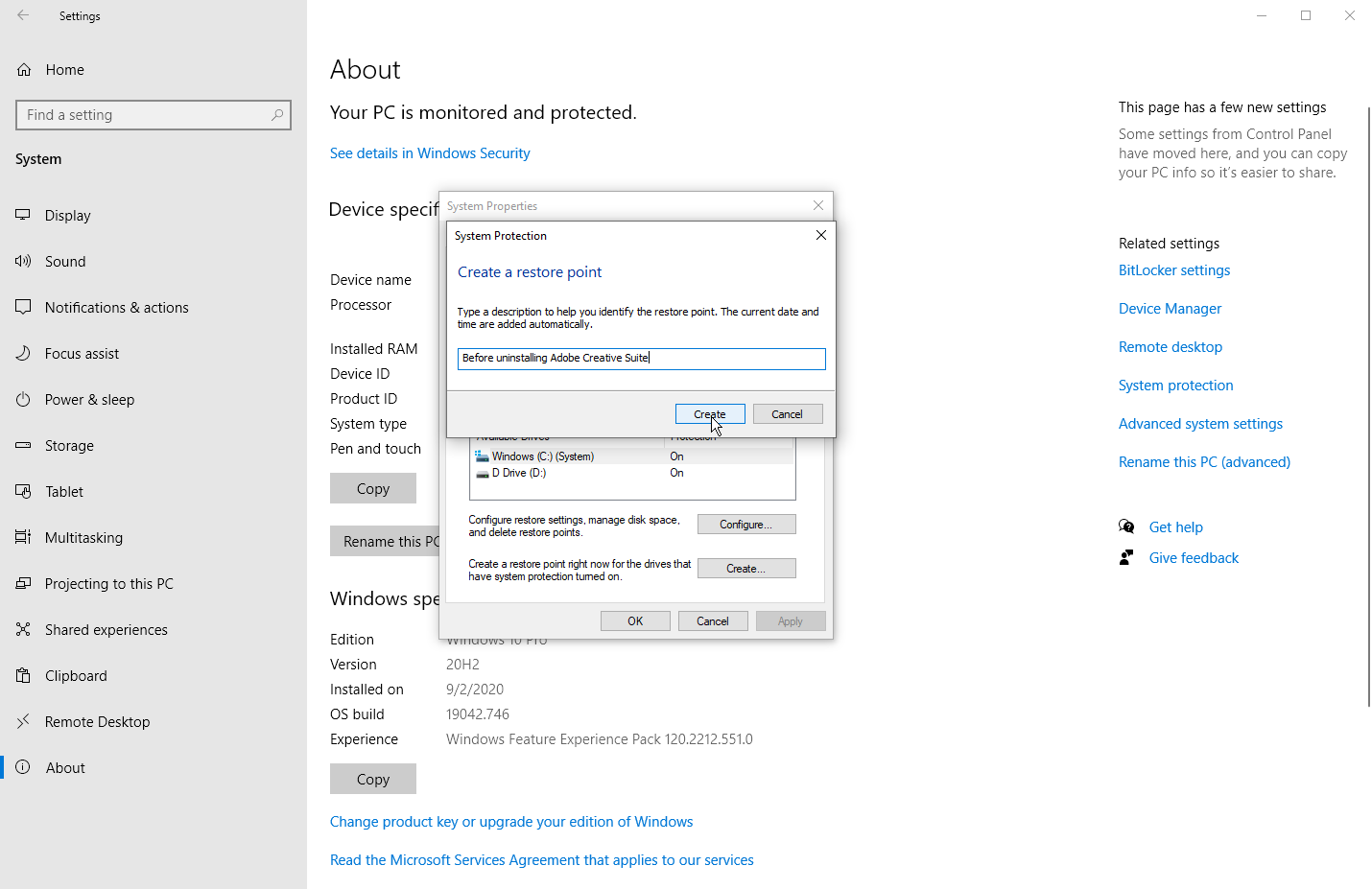Open Power & sleep icon

tap(23, 400)
